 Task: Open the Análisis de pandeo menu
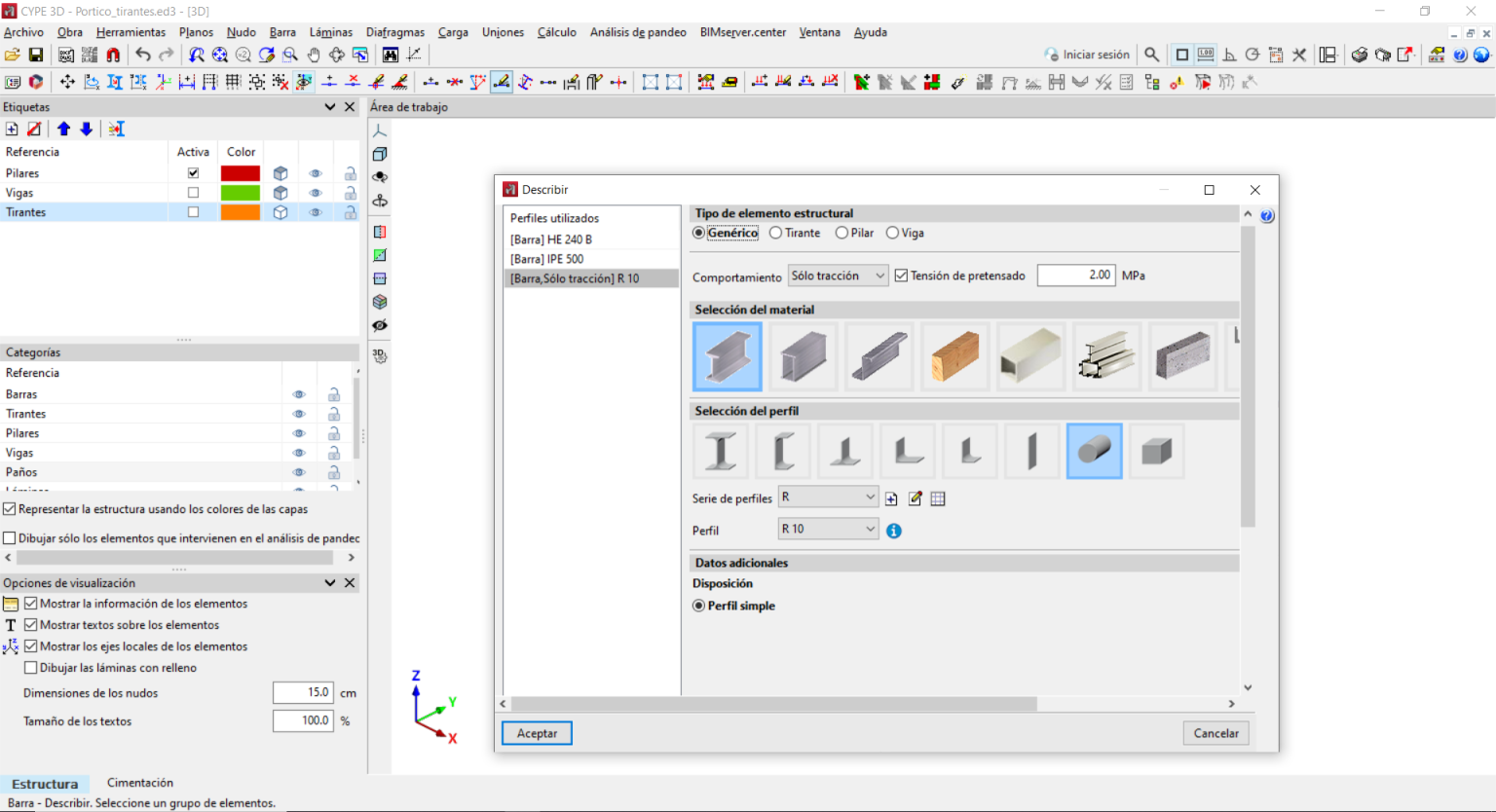point(638,32)
